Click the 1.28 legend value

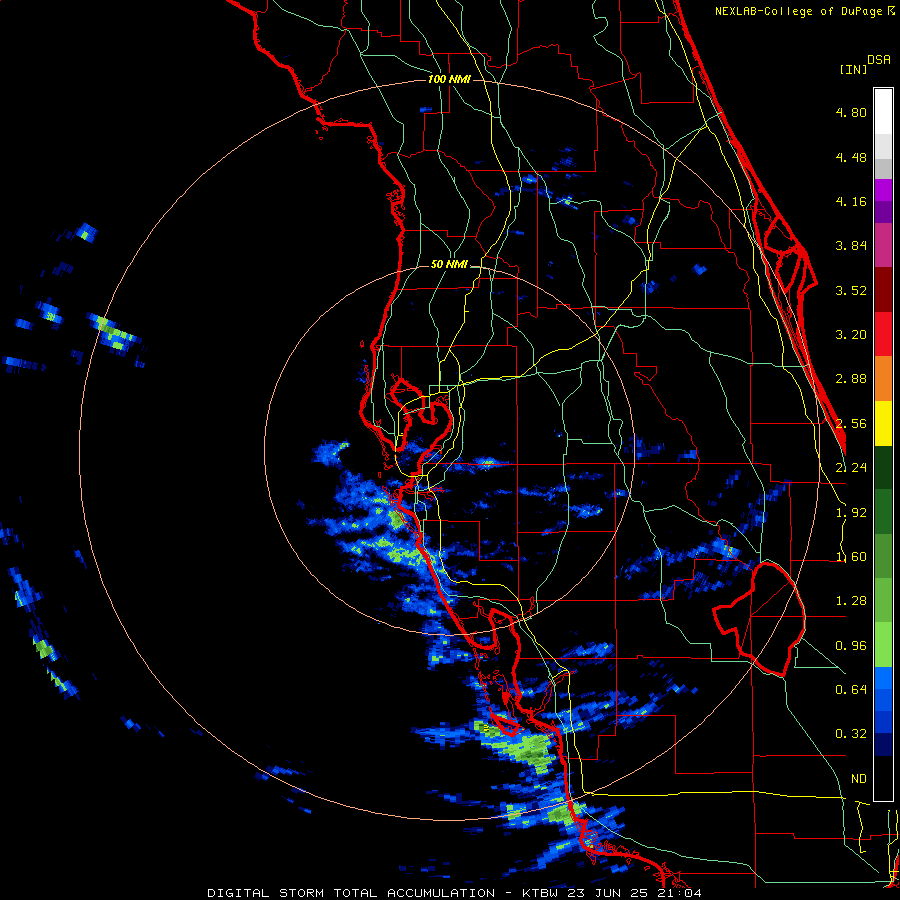click(851, 601)
